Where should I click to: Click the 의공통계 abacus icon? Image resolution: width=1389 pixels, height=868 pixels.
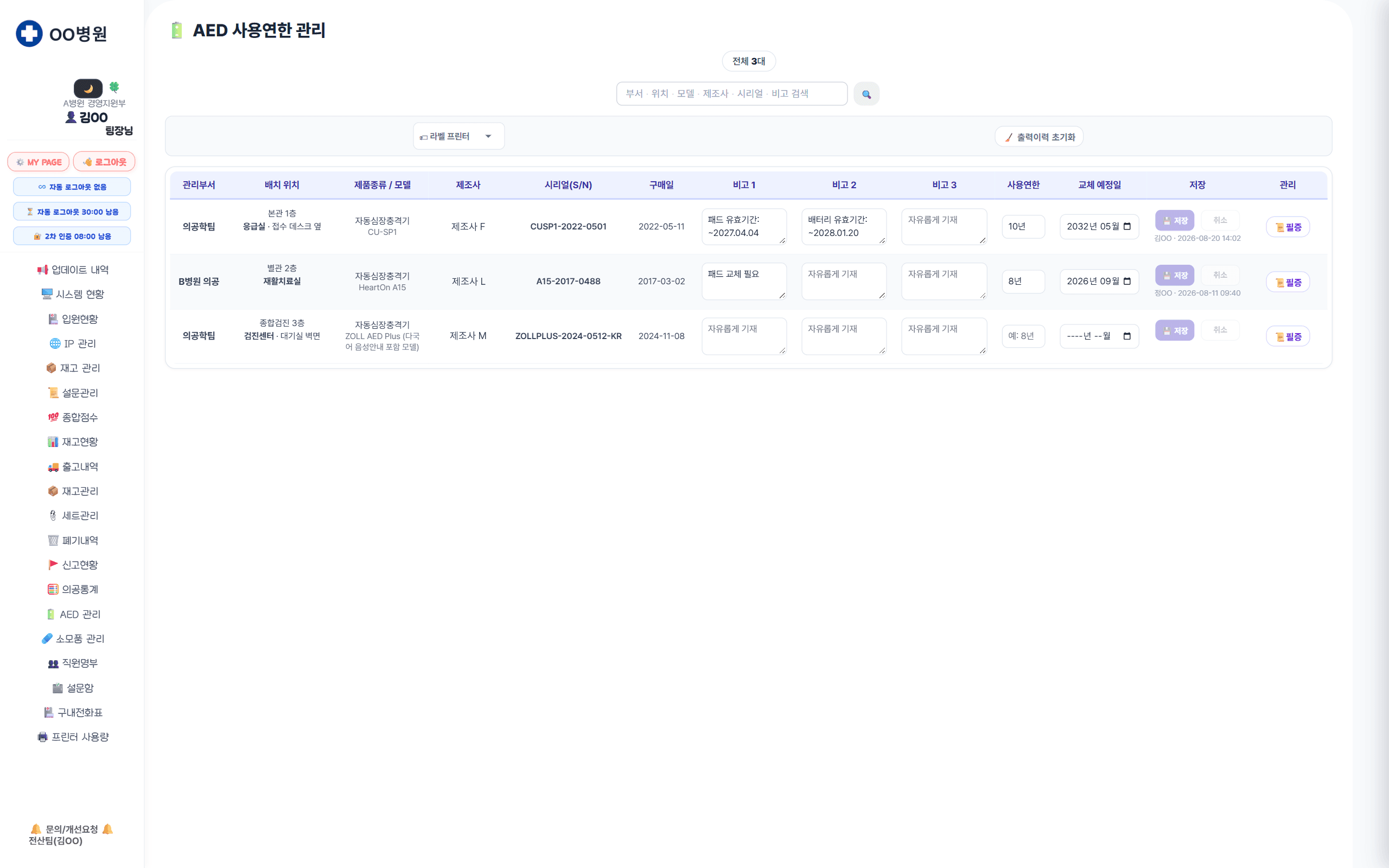53,590
